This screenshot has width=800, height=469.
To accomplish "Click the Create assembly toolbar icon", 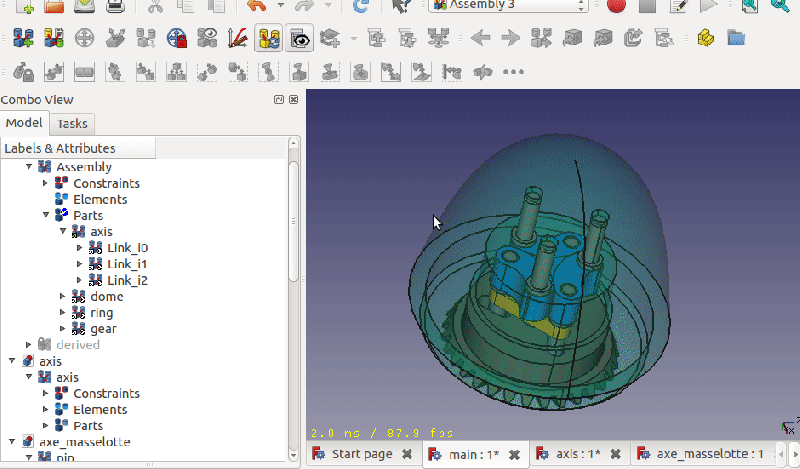I will [23, 38].
